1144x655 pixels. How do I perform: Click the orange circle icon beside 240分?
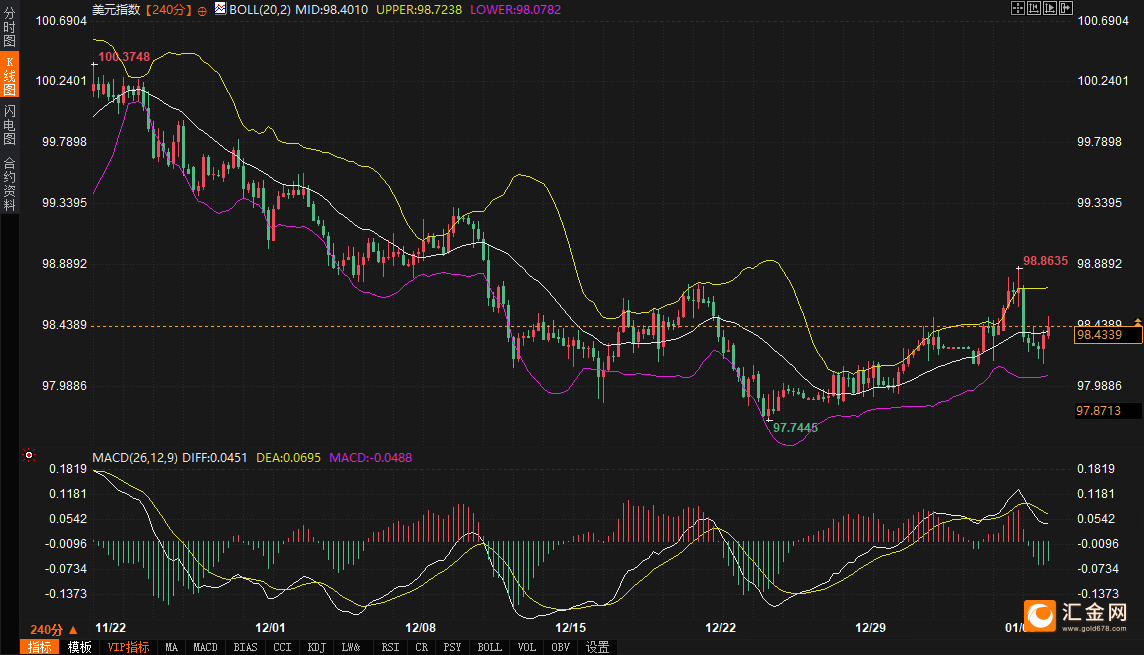(x=203, y=10)
